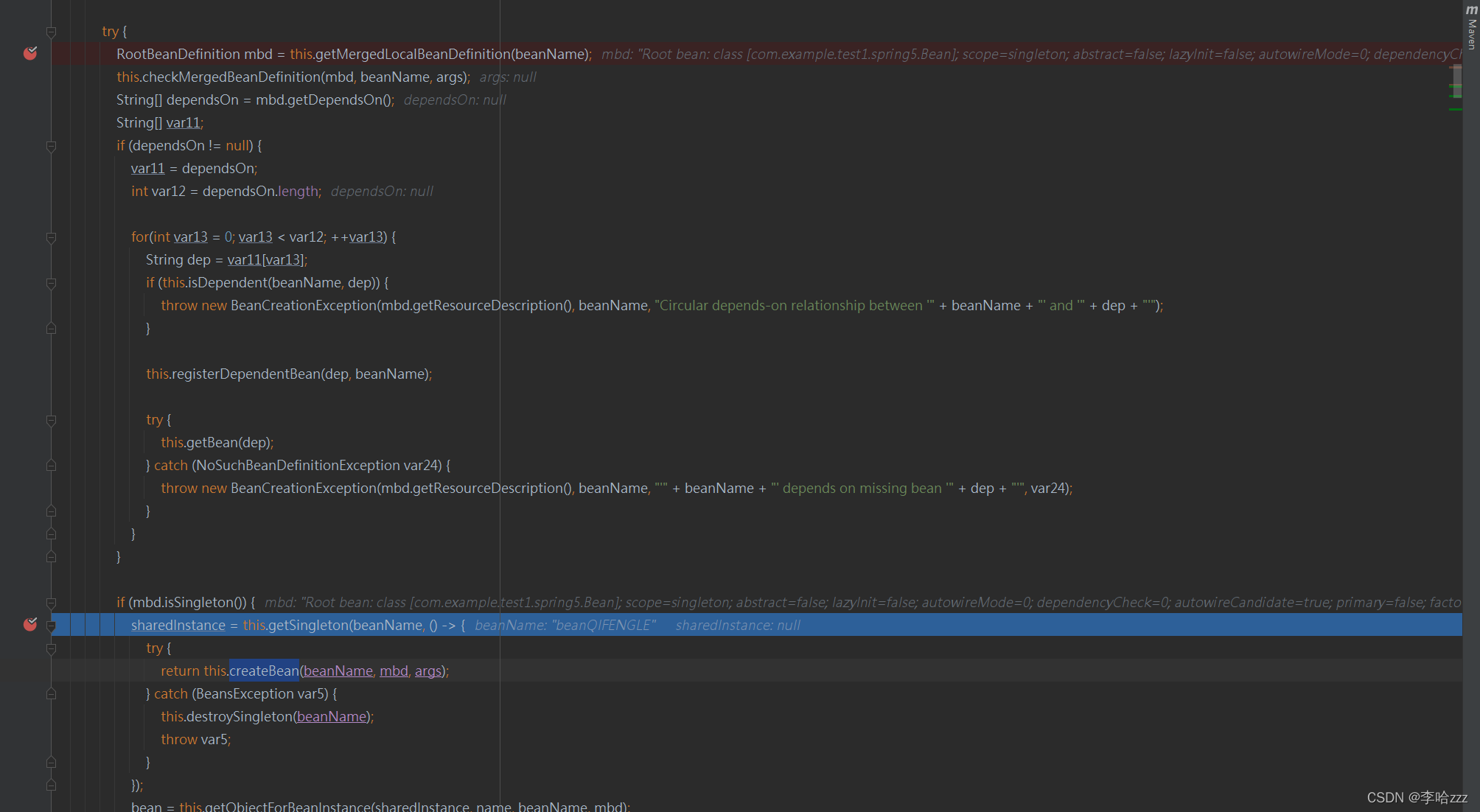Toggle breakpoint on getMergedLocalBeanDefinition line
The image size is (1480, 812).
pyautogui.click(x=30, y=54)
